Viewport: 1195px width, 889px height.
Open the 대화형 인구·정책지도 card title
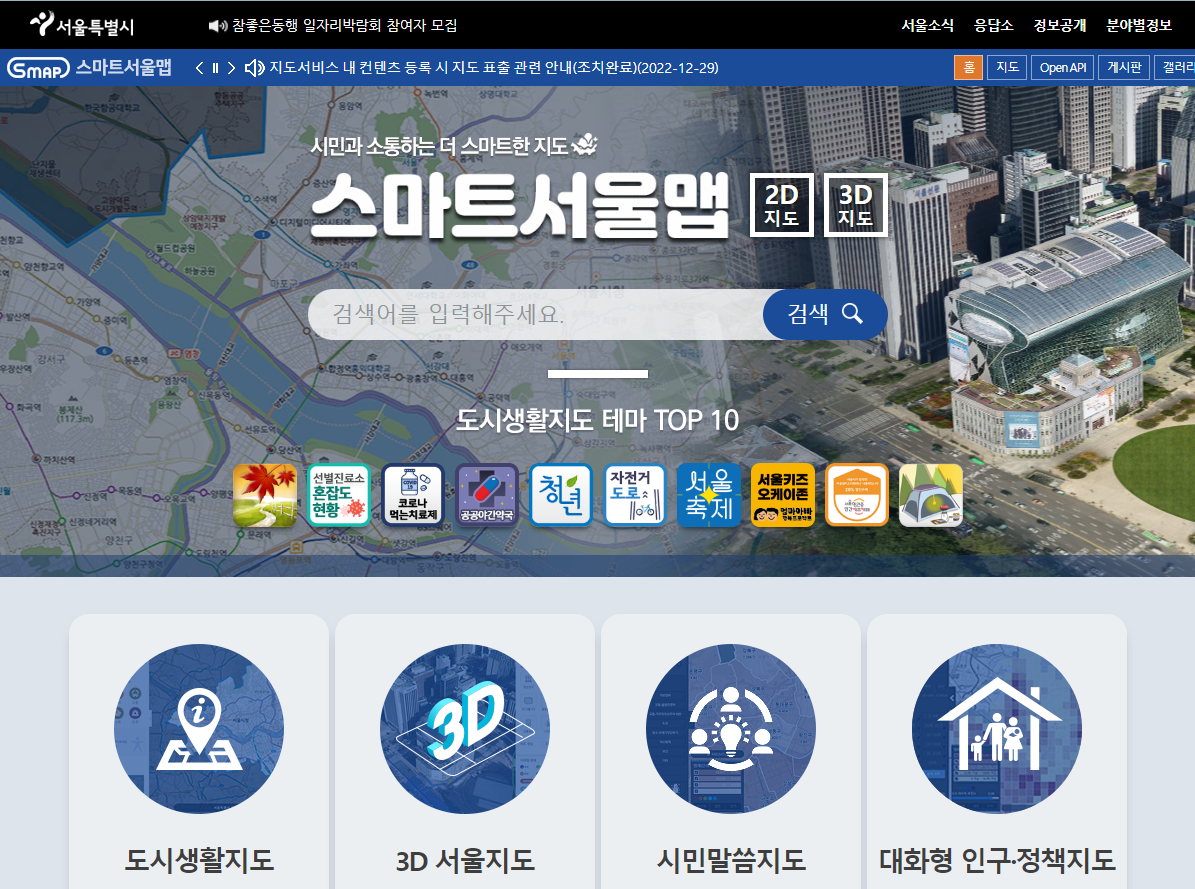coord(997,860)
